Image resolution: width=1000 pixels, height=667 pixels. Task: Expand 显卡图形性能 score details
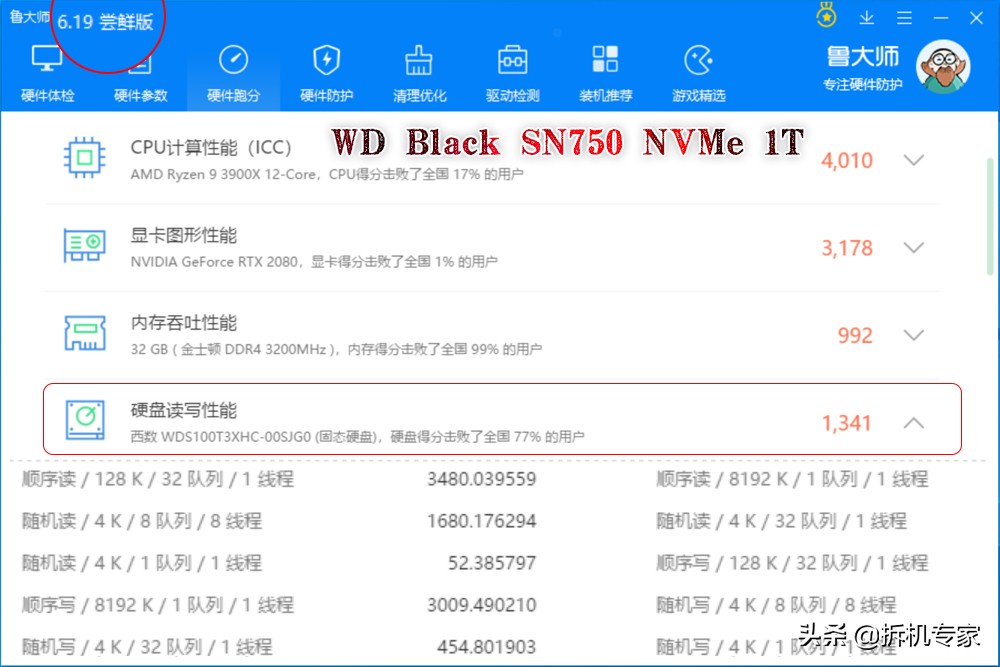coord(913,248)
